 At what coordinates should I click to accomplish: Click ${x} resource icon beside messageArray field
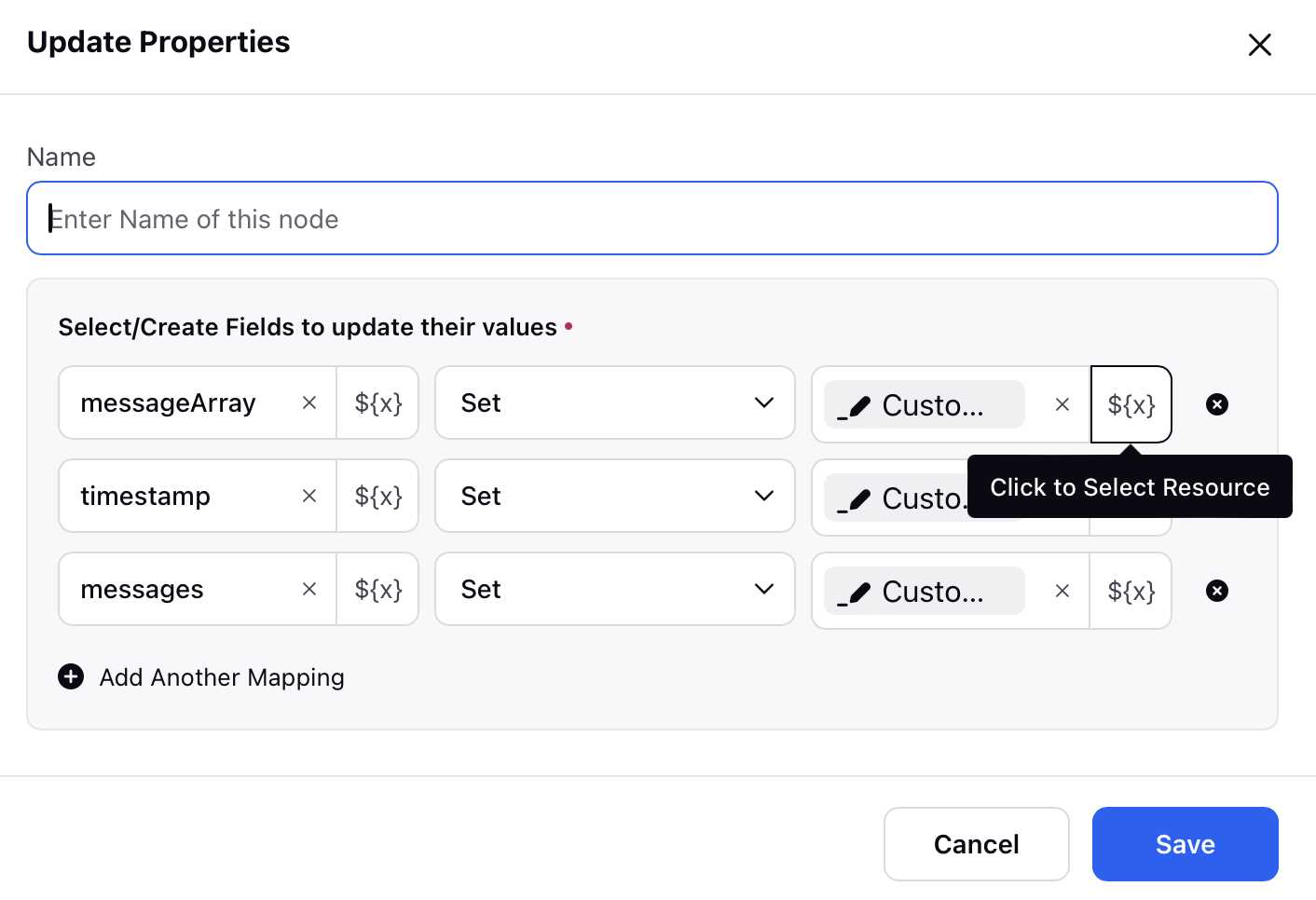[x=377, y=402]
